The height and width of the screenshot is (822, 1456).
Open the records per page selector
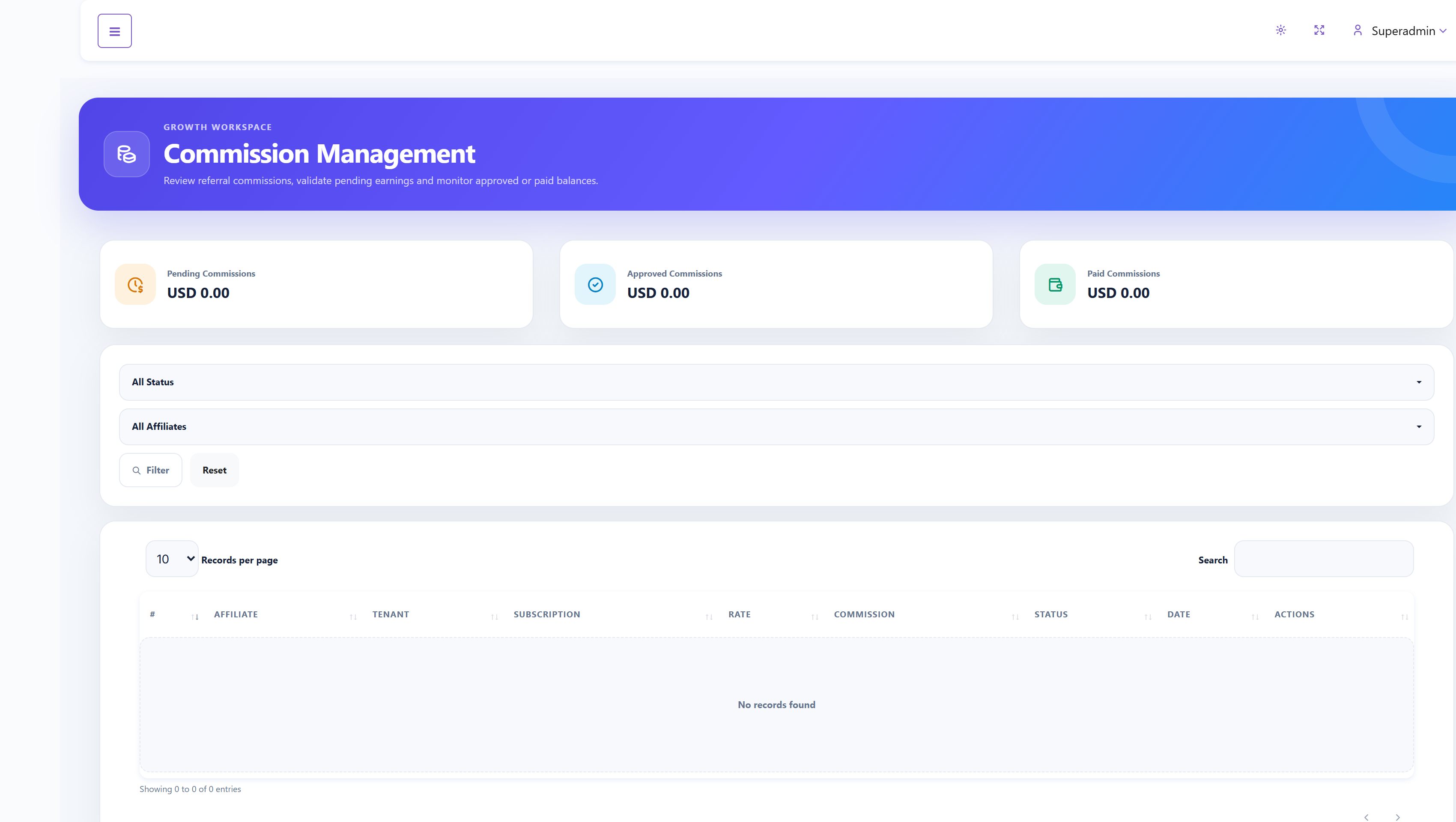172,559
